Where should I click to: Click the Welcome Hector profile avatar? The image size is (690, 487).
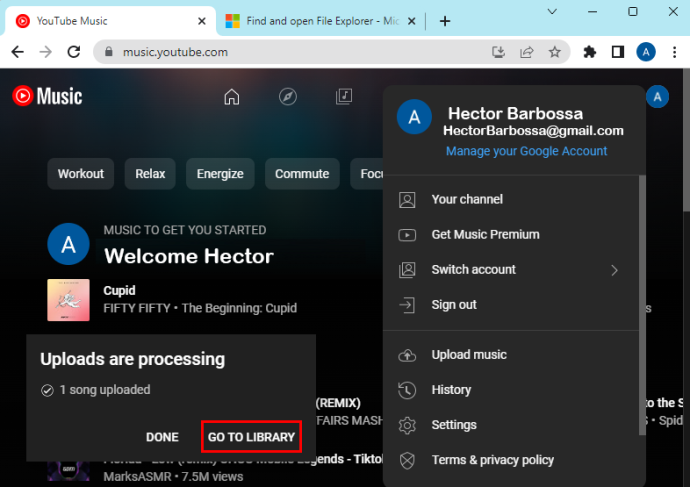pos(68,244)
